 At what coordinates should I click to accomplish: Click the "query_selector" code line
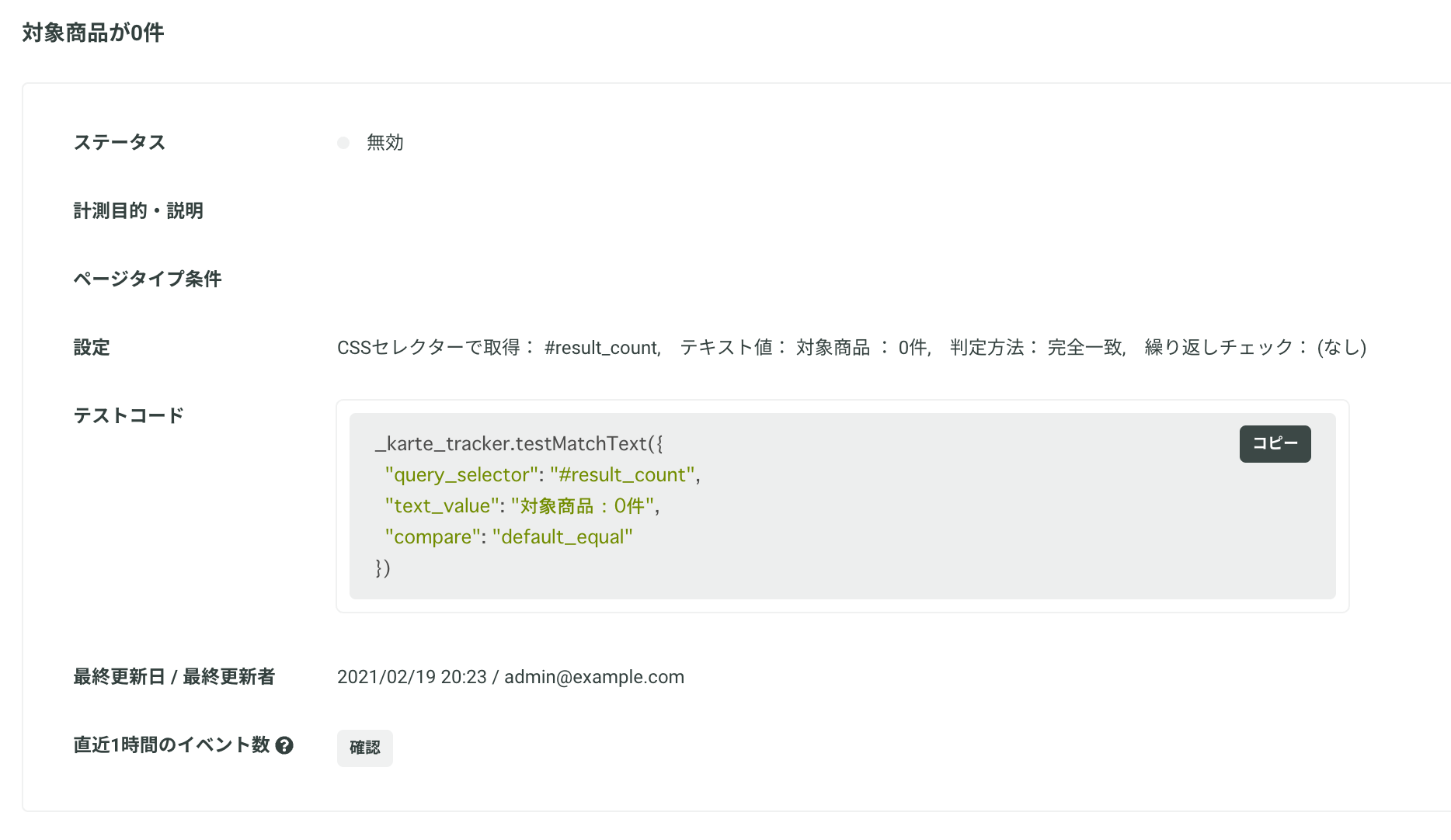click(543, 475)
